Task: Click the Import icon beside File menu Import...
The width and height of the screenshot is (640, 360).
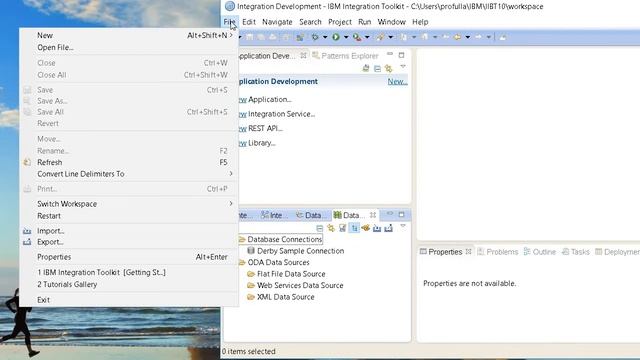Action: tap(27, 231)
